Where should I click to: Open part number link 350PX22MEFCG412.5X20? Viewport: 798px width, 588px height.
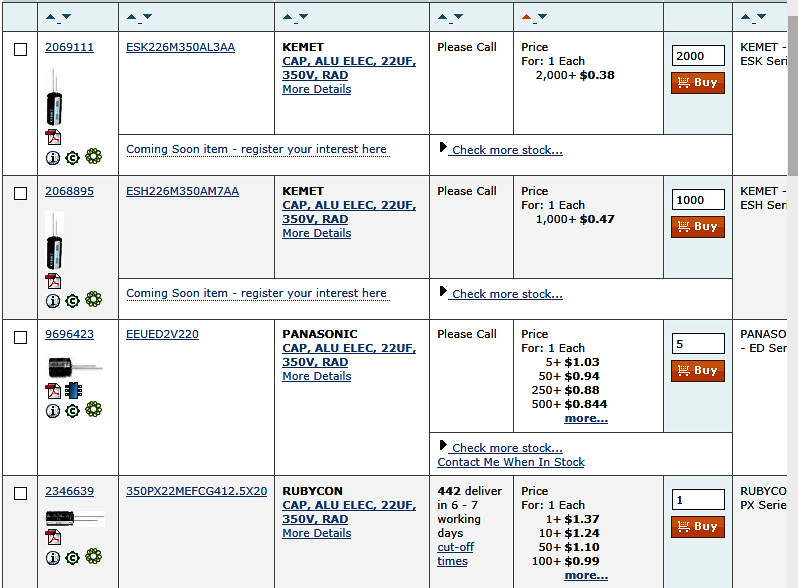click(x=196, y=491)
